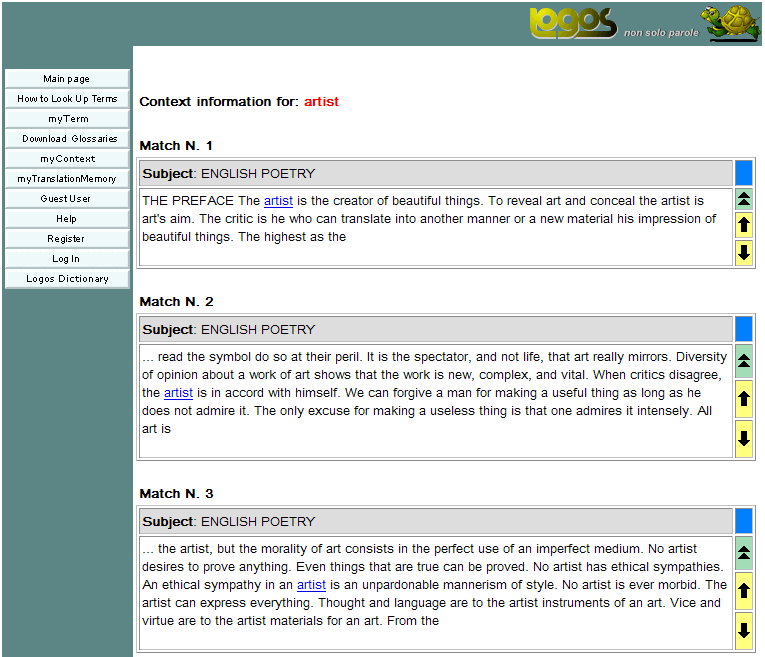Jump to top arrow in Match 3
The width and height of the screenshot is (765, 657).
click(744, 553)
